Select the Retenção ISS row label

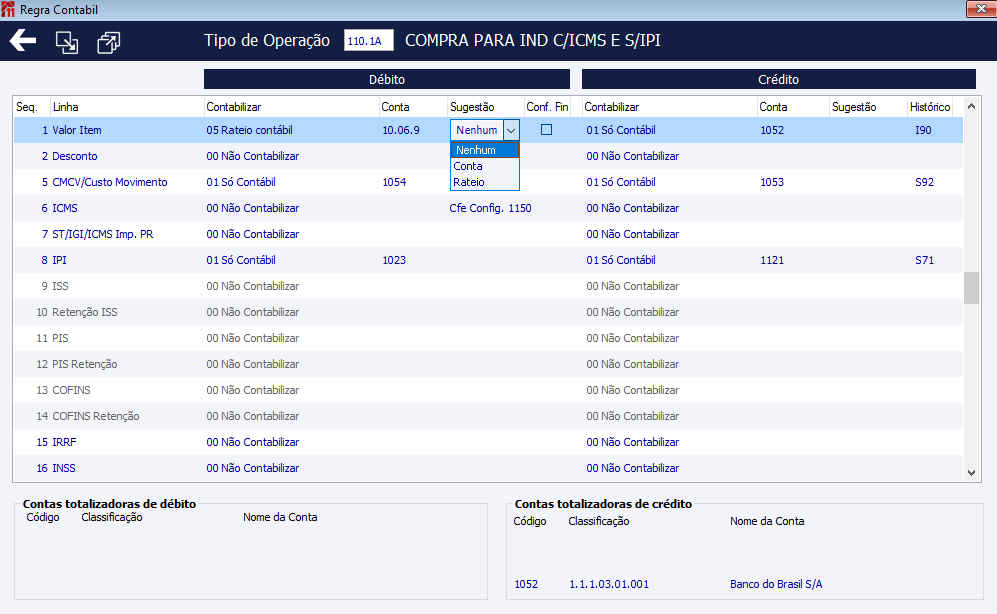coord(85,312)
